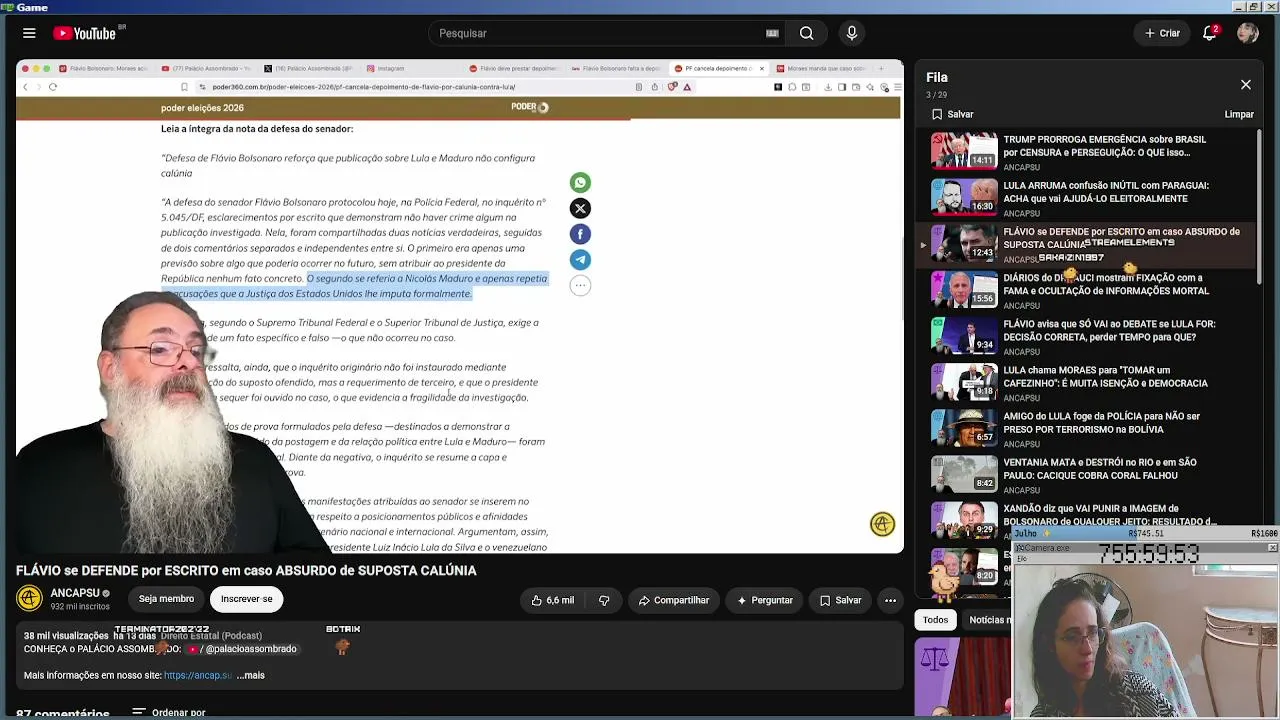The height and width of the screenshot is (720, 1280).
Task: Open queue thumbnail with 12:43 duration
Action: pyautogui.click(x=964, y=243)
